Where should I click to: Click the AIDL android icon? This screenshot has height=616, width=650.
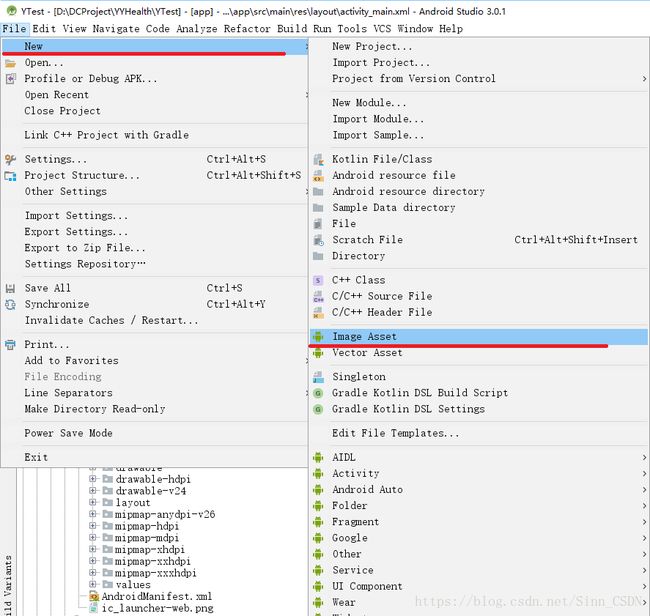click(x=318, y=457)
